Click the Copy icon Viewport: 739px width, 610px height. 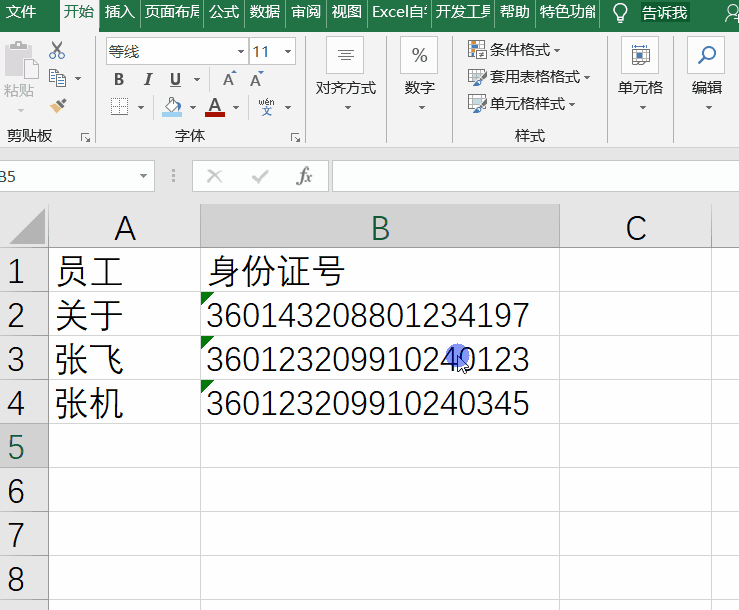[x=57, y=78]
